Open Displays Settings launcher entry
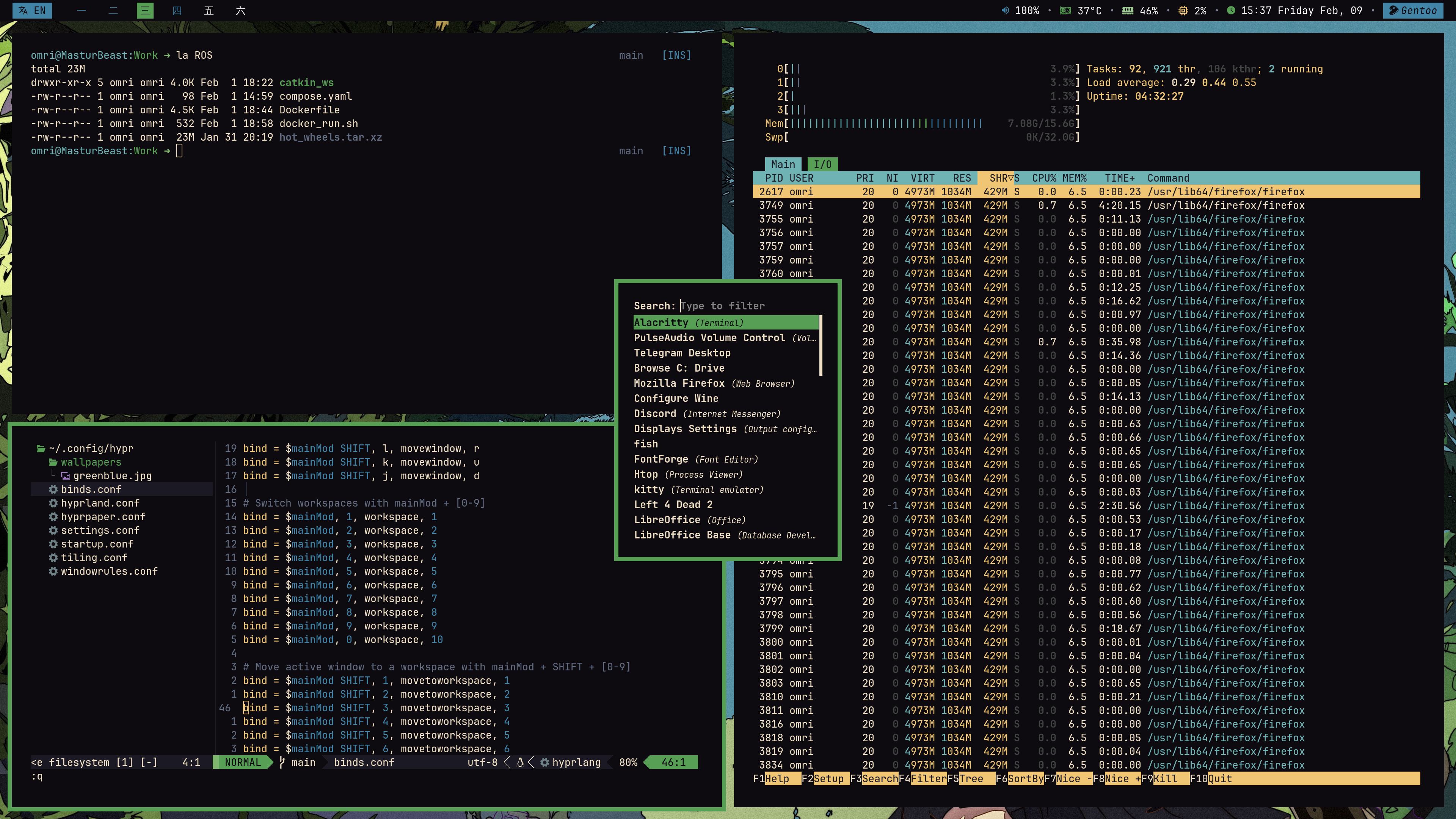This screenshot has width=1456, height=819. [x=726, y=429]
